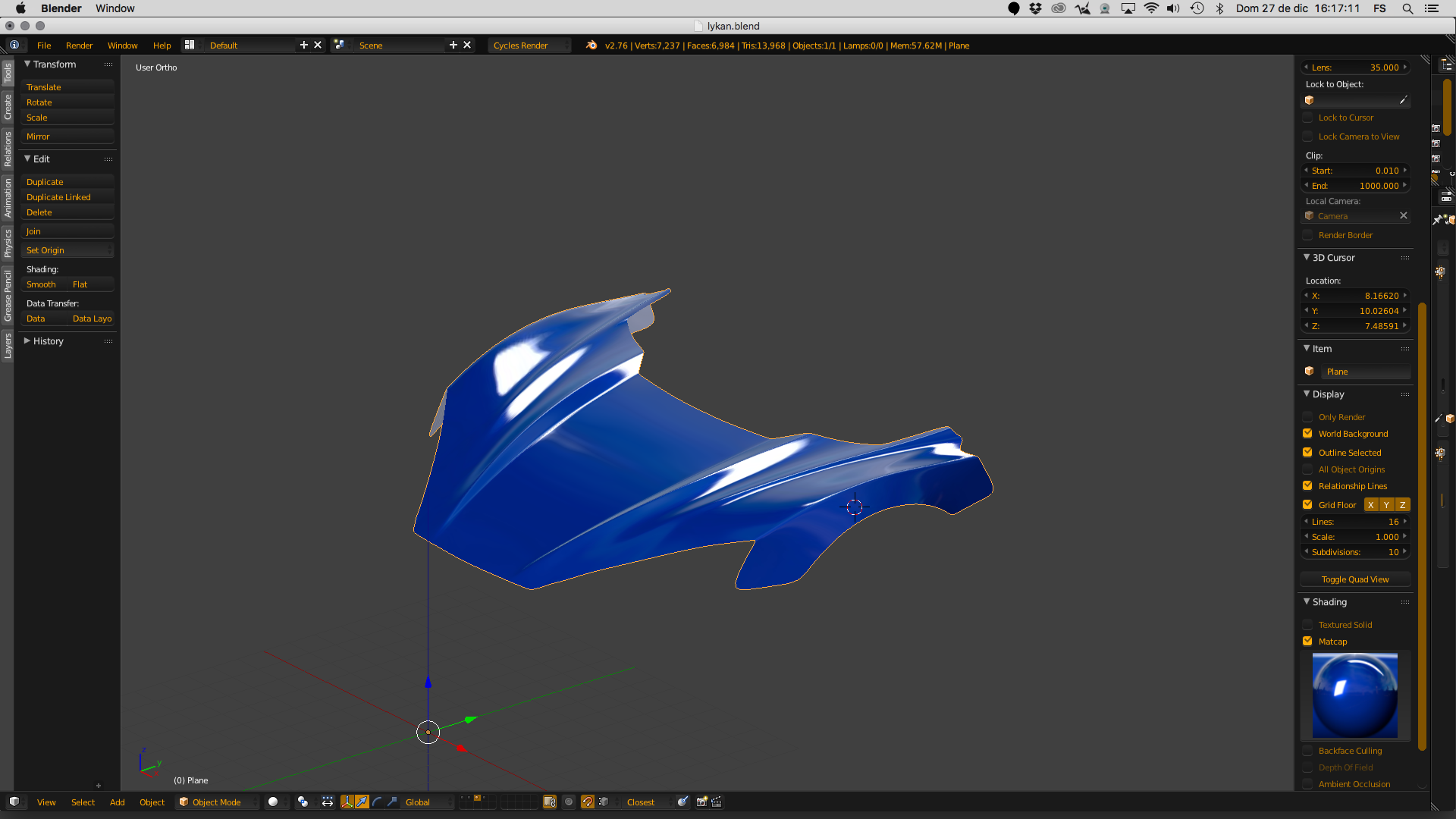This screenshot has height=819, width=1456.
Task: Click the Toggle Quad View button
Action: [1355, 579]
